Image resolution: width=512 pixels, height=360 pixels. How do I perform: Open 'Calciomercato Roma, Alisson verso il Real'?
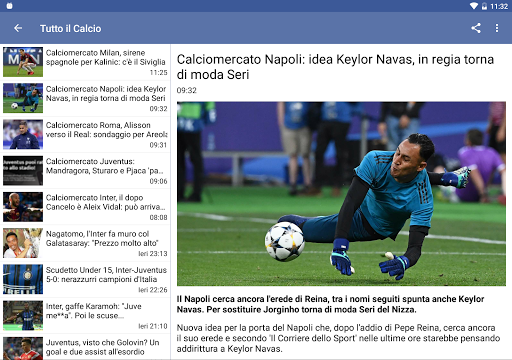click(106, 130)
